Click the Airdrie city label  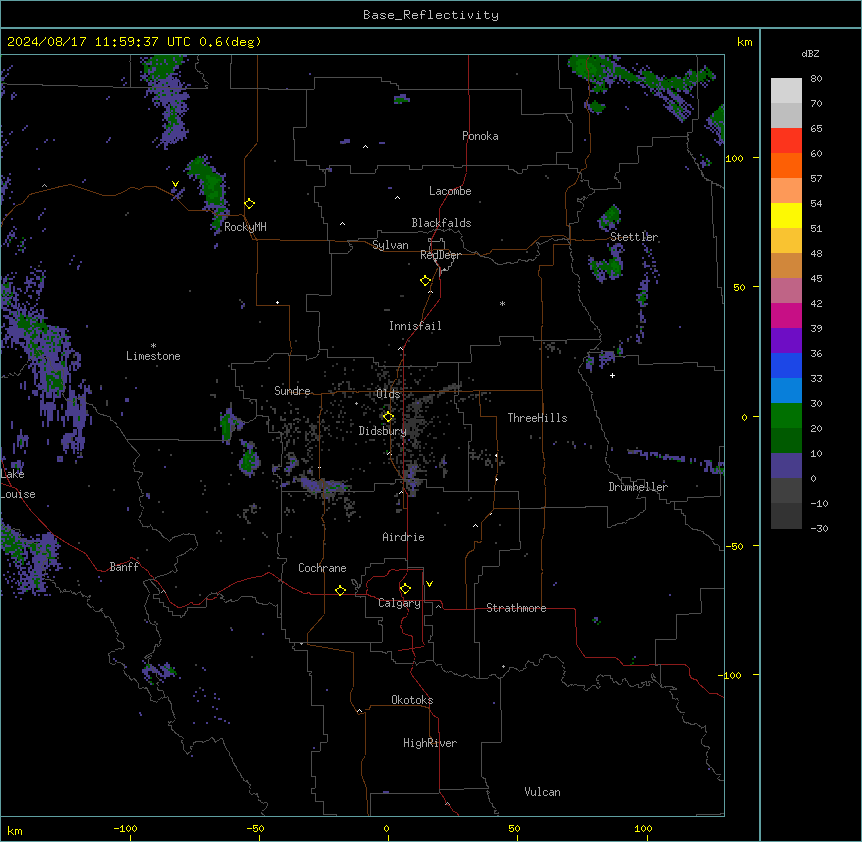coord(403,537)
